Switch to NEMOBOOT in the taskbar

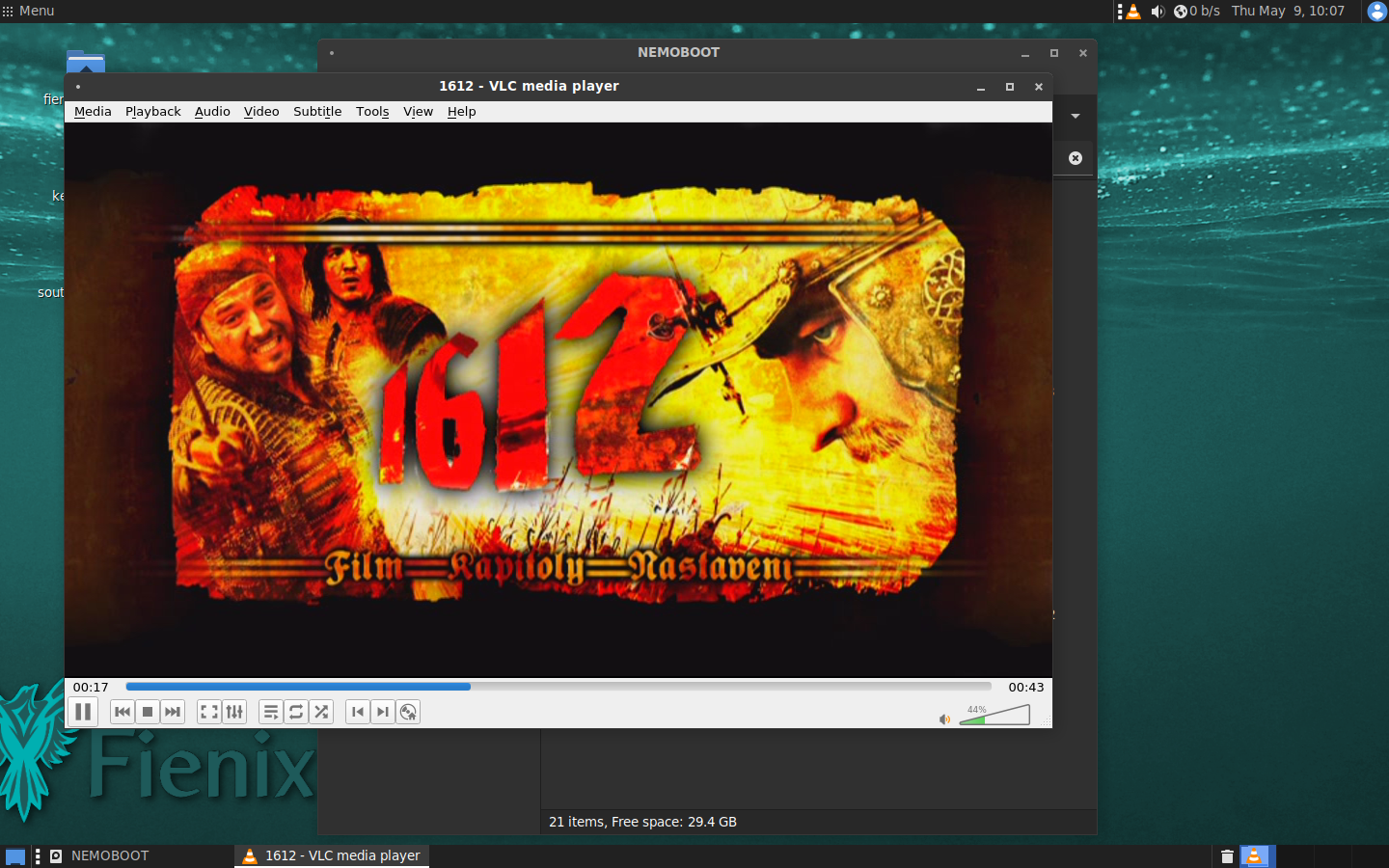[109, 855]
